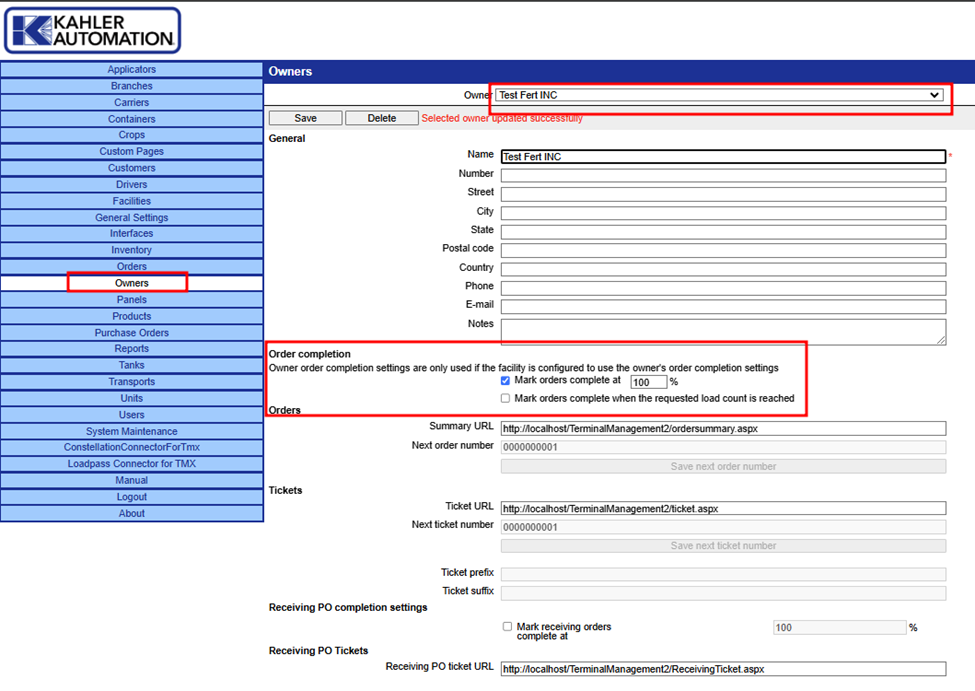975x691 pixels.
Task: Select Containers from the navigation menu
Action: point(131,119)
